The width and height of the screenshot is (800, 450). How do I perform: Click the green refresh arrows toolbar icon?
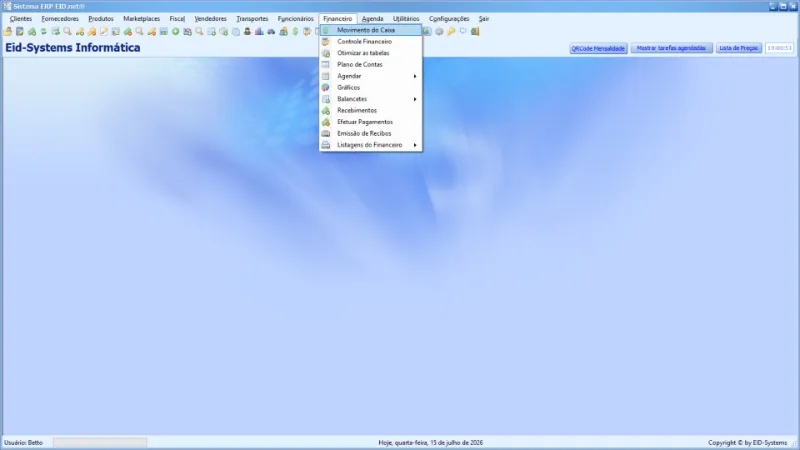pyautogui.click(x=44, y=32)
